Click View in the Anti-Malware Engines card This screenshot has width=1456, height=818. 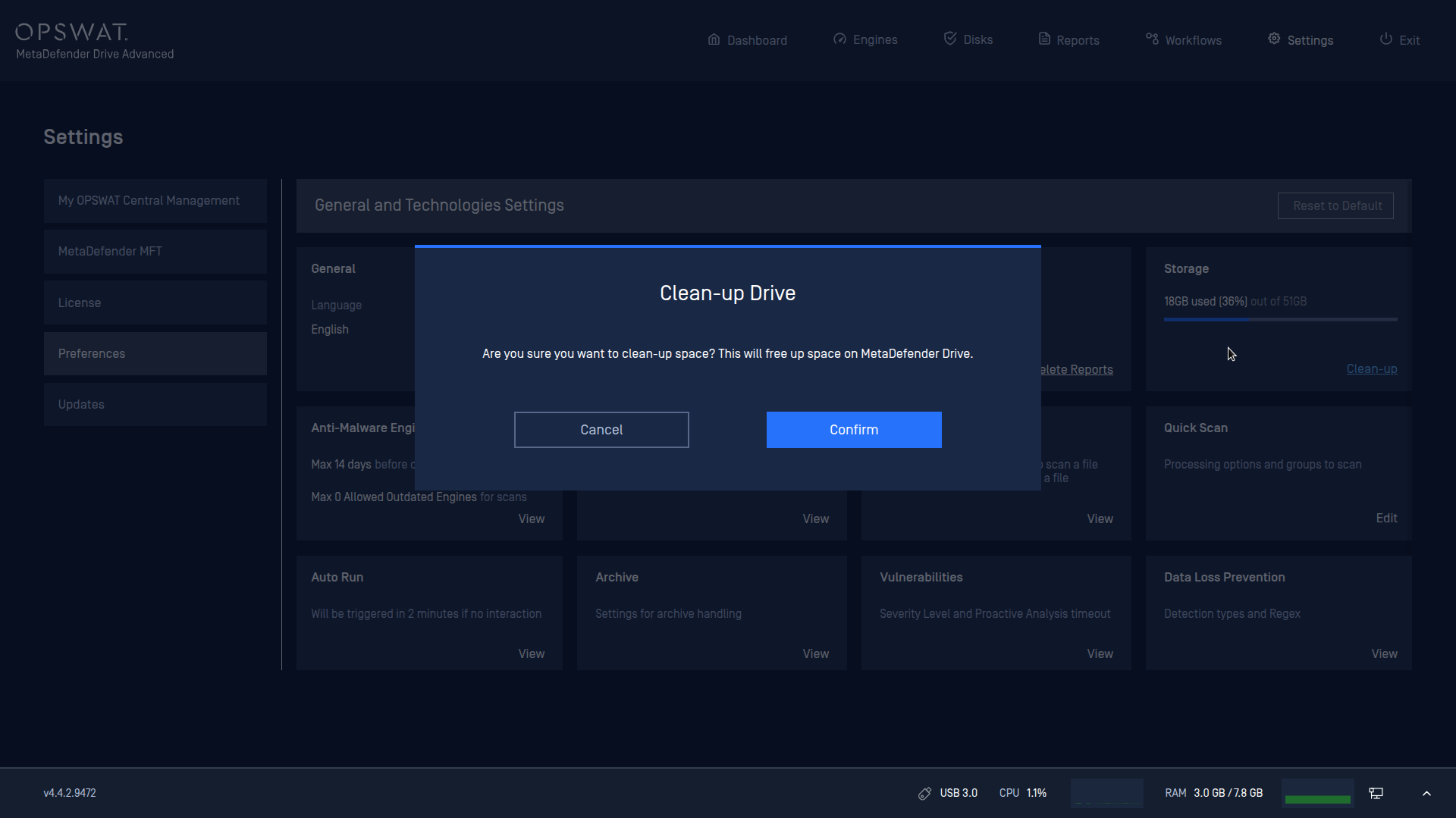pyautogui.click(x=532, y=519)
